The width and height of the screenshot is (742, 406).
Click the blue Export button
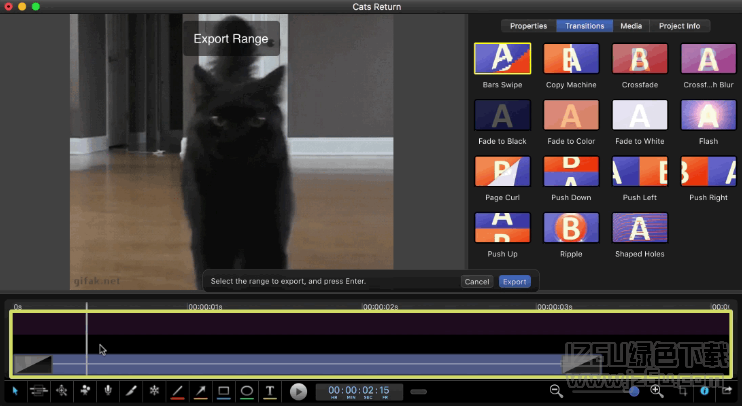514,282
